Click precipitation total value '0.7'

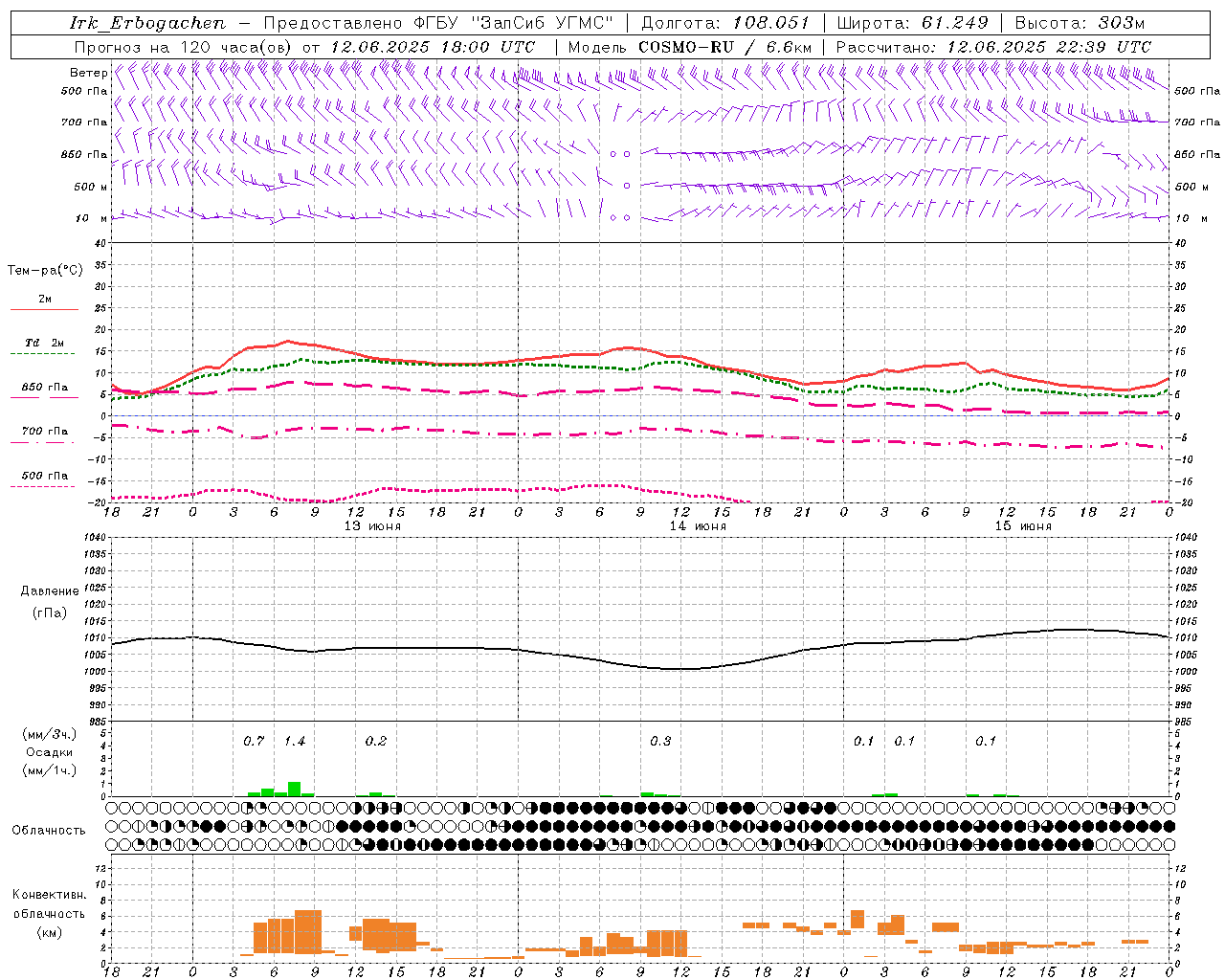254,742
